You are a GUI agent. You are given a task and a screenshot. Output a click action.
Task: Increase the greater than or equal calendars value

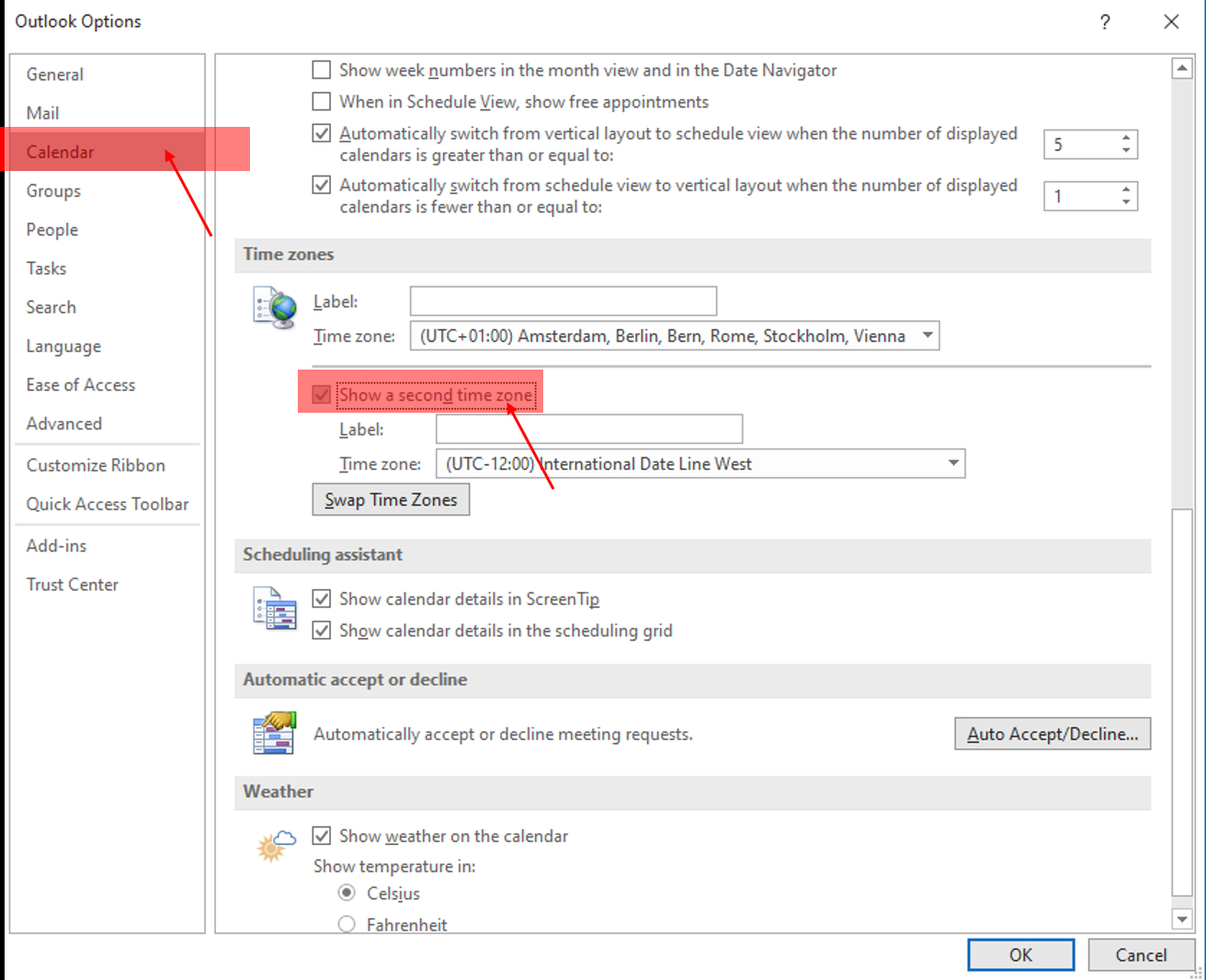point(1126,138)
